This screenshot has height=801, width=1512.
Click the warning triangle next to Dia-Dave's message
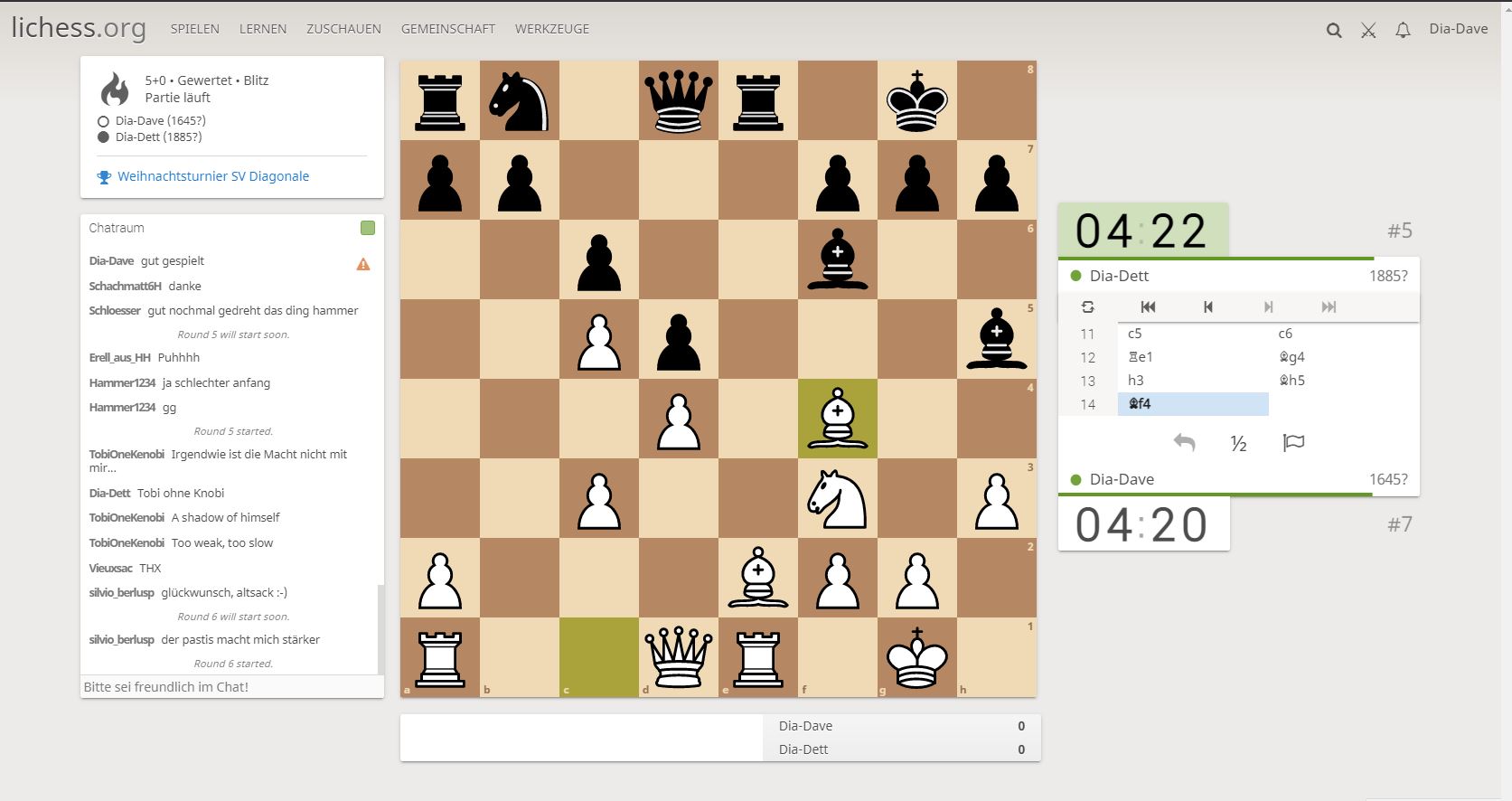coord(363,264)
